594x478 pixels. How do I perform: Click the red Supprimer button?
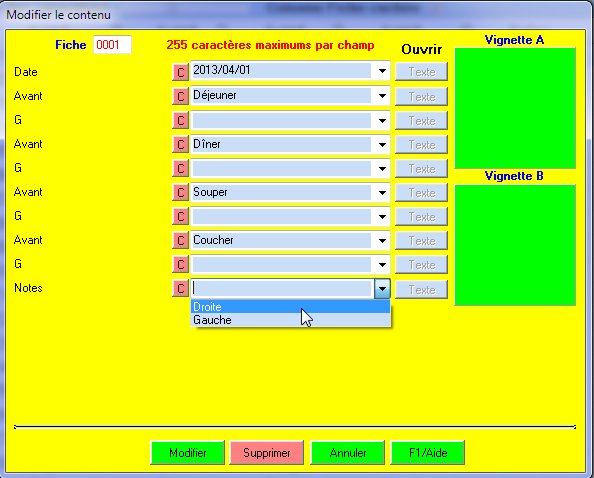tap(267, 453)
